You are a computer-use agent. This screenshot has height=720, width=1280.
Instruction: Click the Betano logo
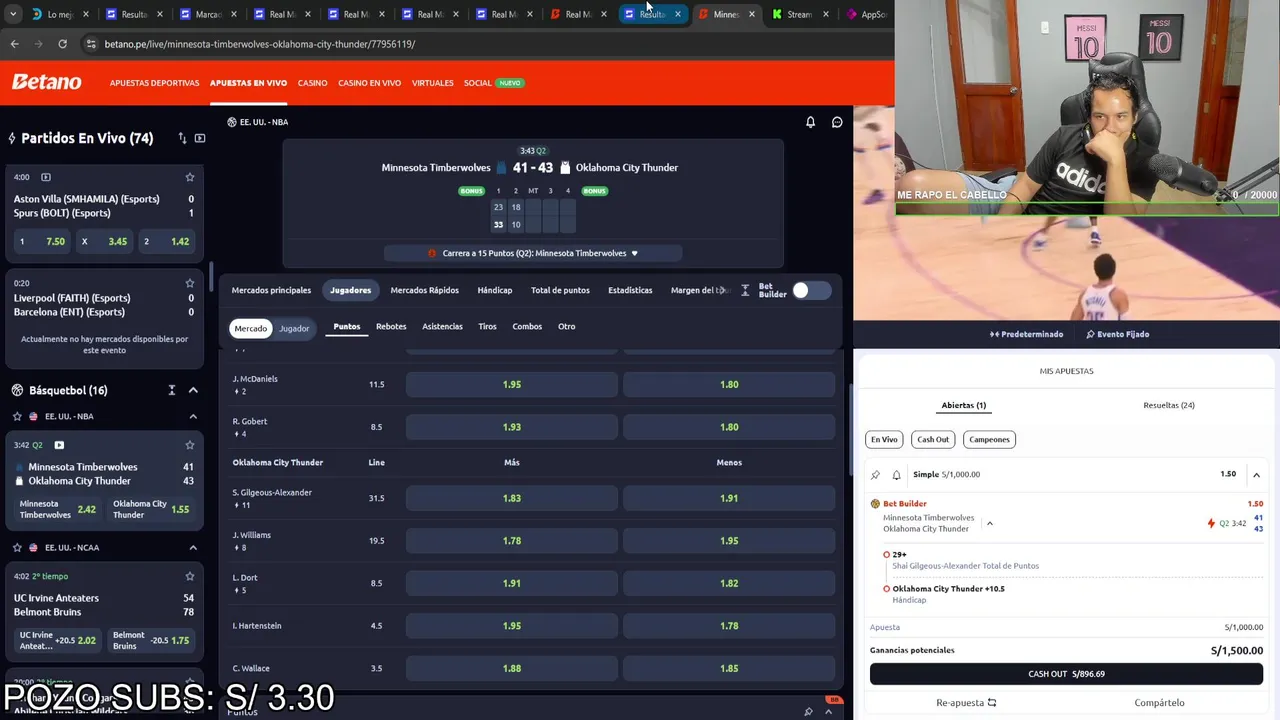[x=46, y=83]
